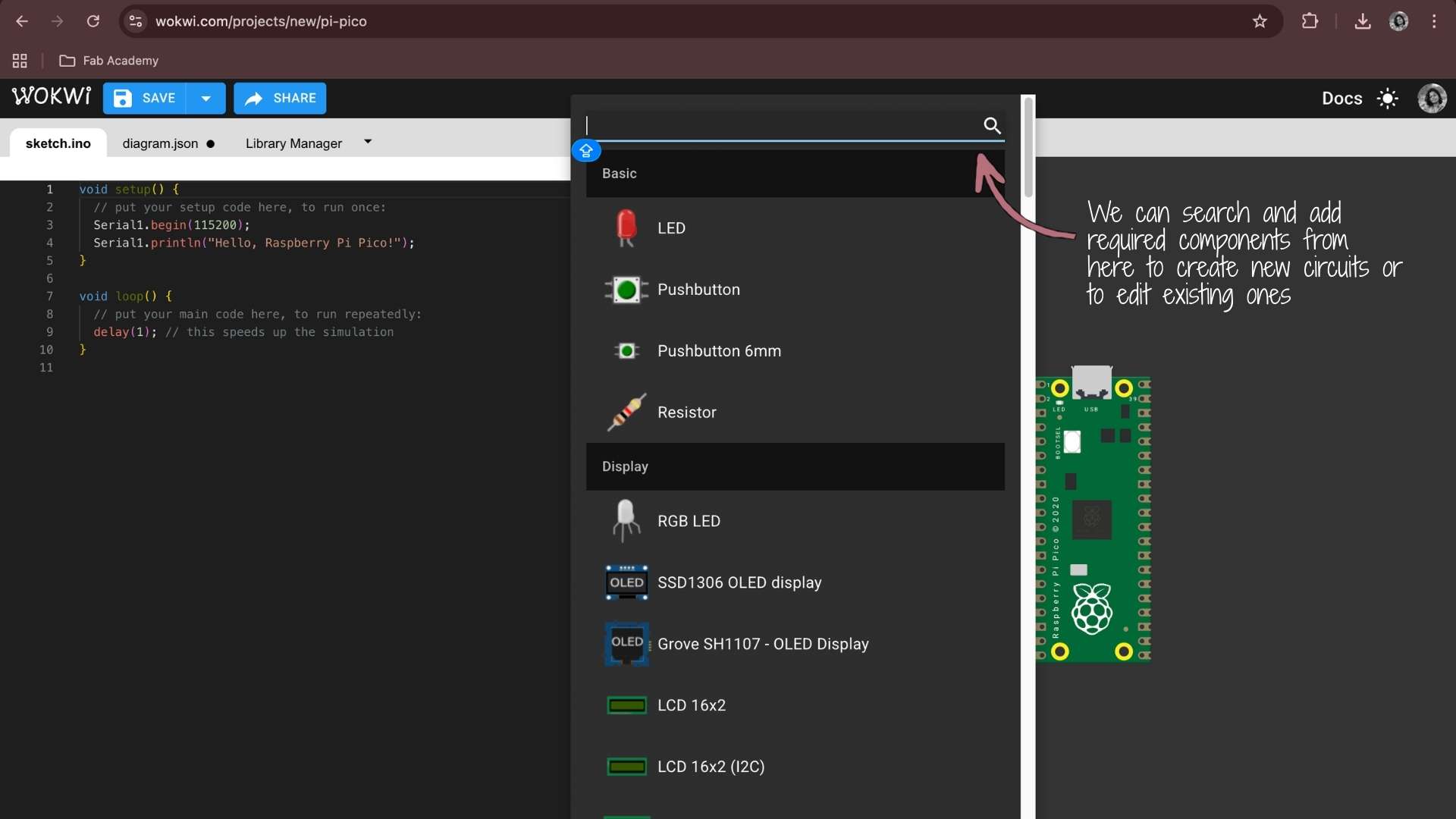Expand the Library Manager tabs dropdown arrow

[368, 142]
